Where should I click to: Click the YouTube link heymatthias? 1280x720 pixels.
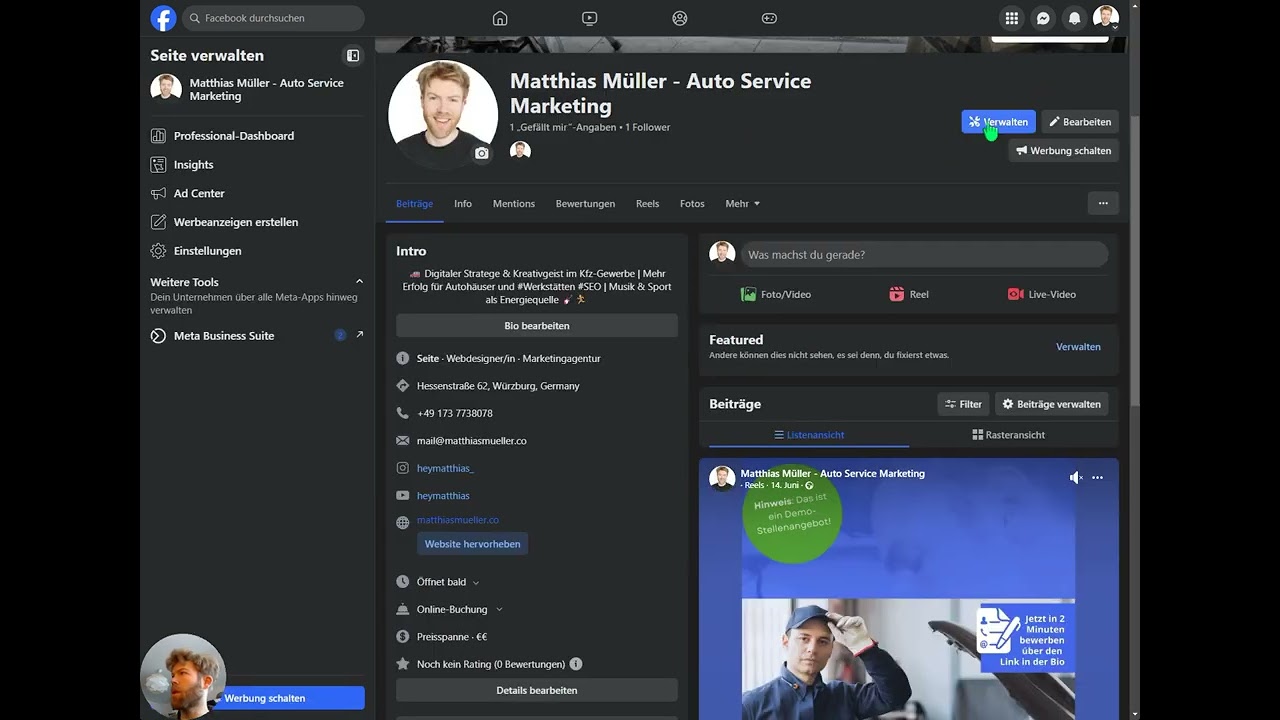(x=443, y=496)
